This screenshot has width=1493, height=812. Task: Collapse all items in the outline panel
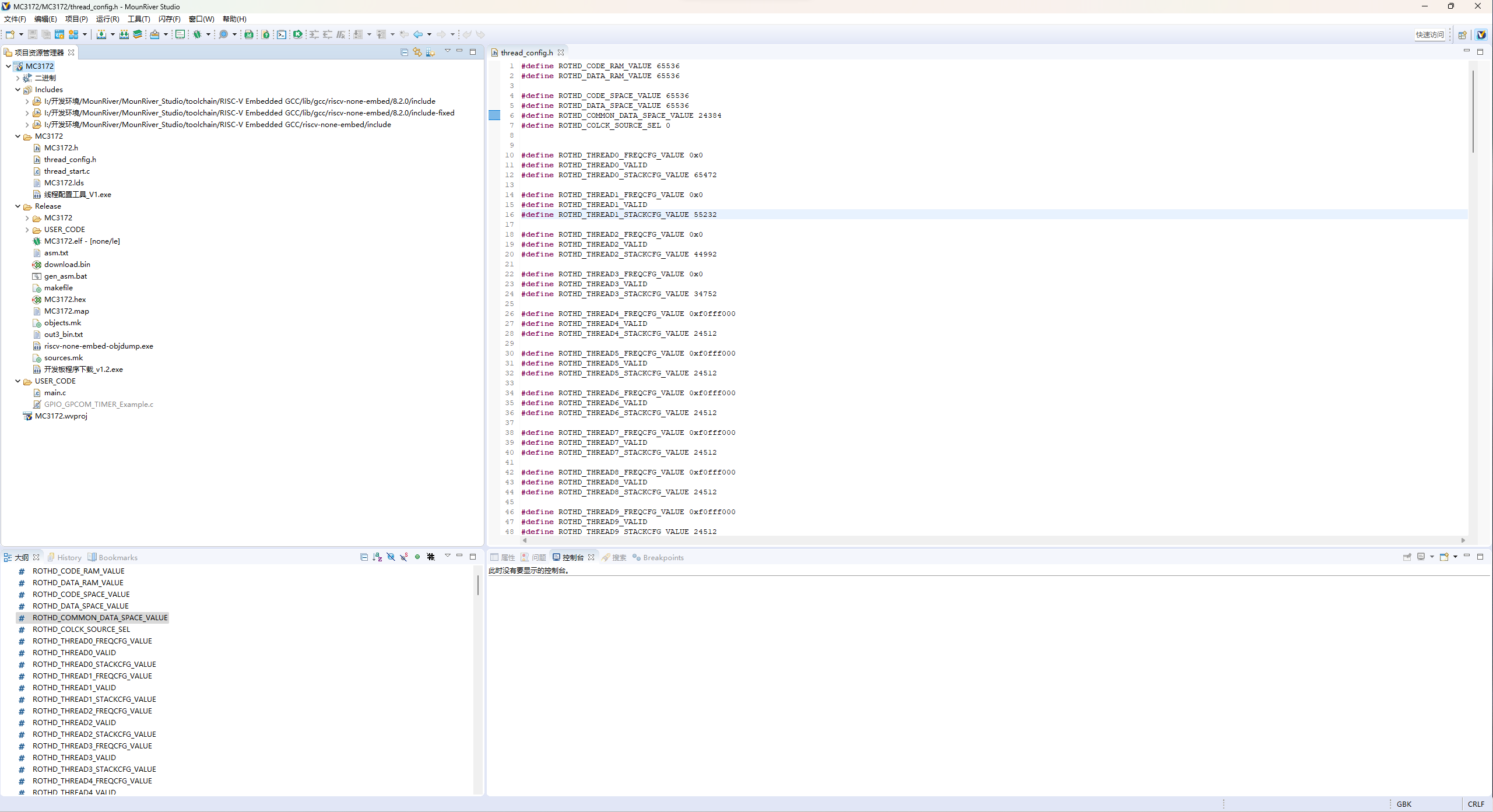[x=364, y=557]
